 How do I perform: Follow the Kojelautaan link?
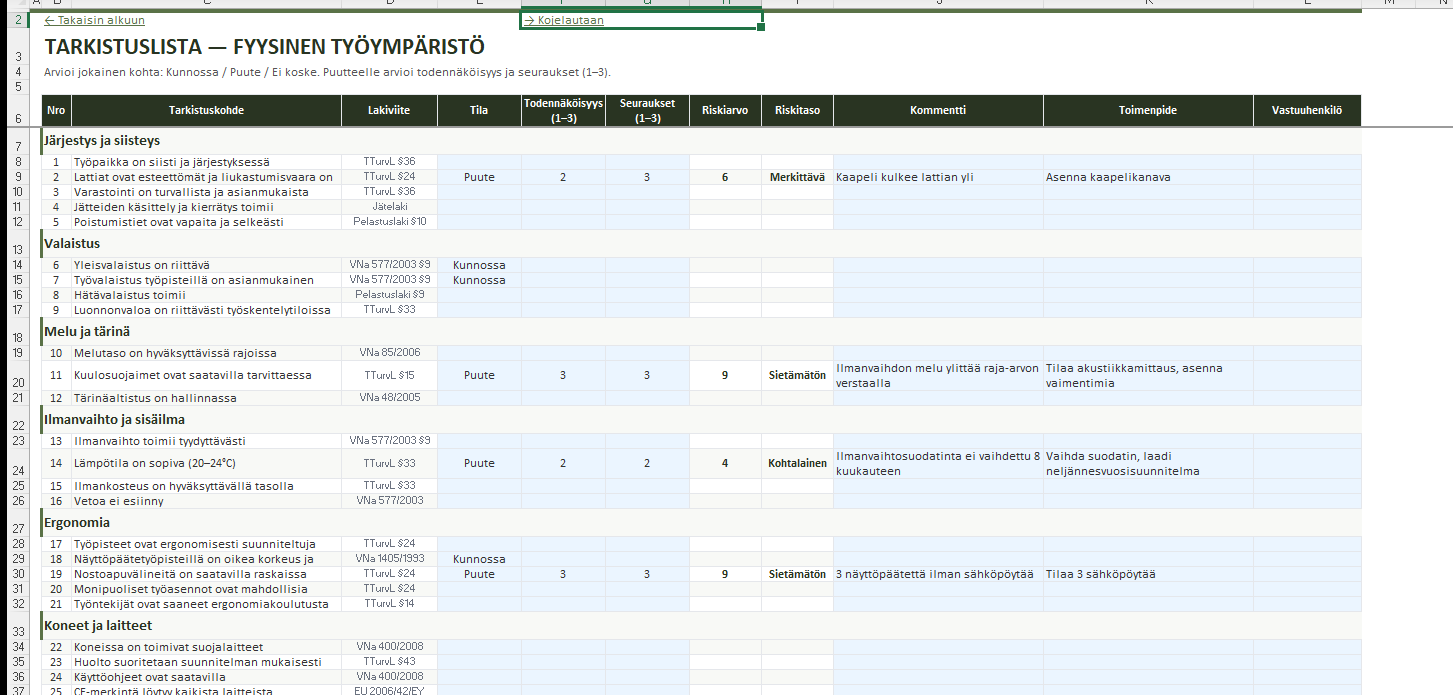pos(564,20)
